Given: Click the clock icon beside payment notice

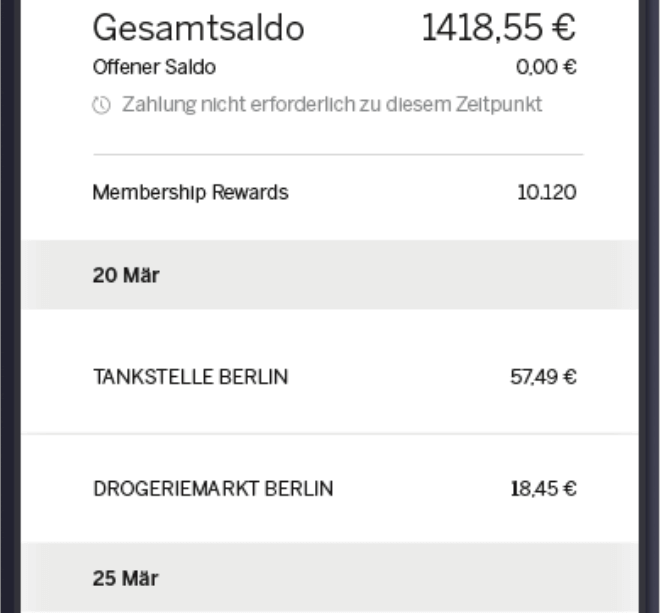Looking at the screenshot, I should [102, 105].
